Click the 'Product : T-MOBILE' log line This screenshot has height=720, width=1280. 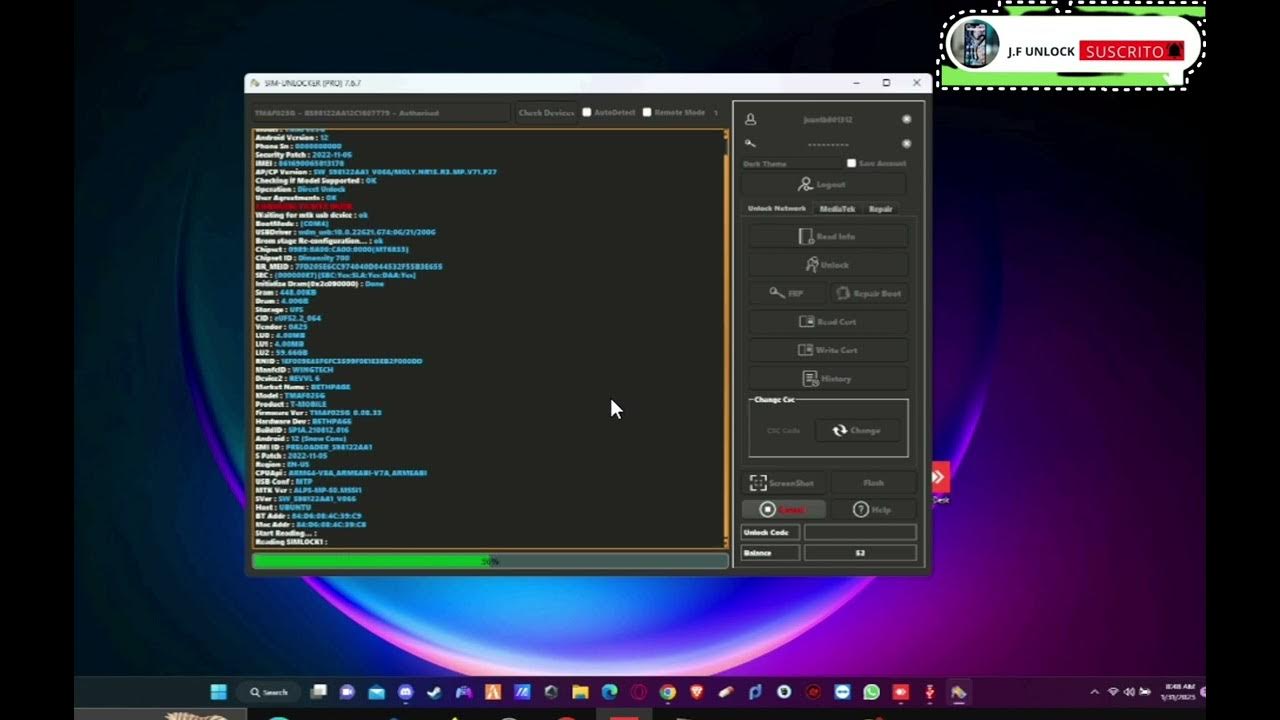(x=291, y=404)
